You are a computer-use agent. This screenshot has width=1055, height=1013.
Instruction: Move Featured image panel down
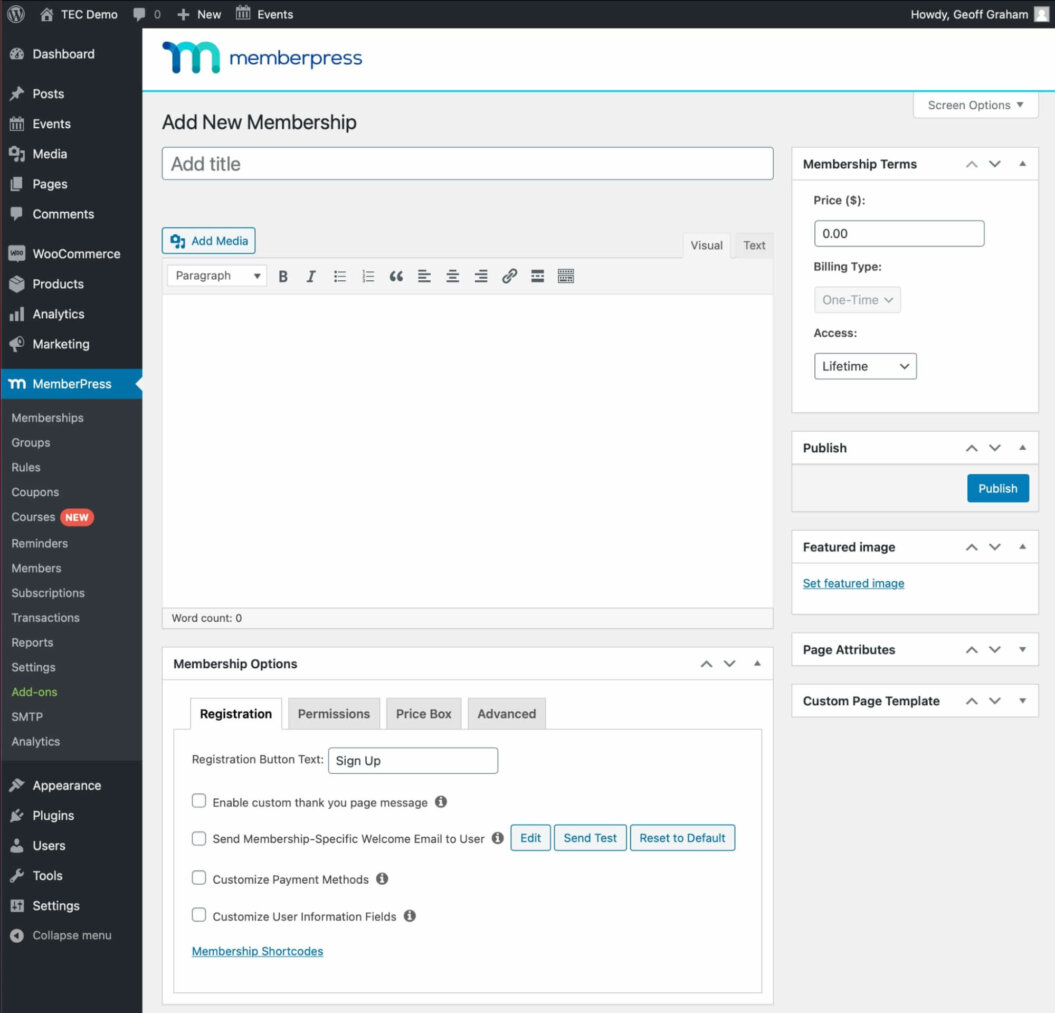(x=995, y=547)
